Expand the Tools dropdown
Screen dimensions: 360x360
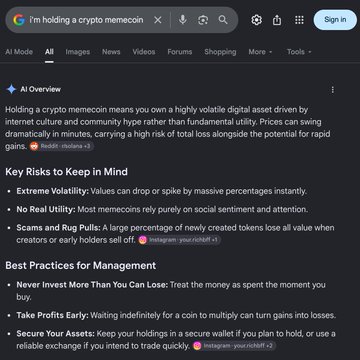(x=299, y=52)
